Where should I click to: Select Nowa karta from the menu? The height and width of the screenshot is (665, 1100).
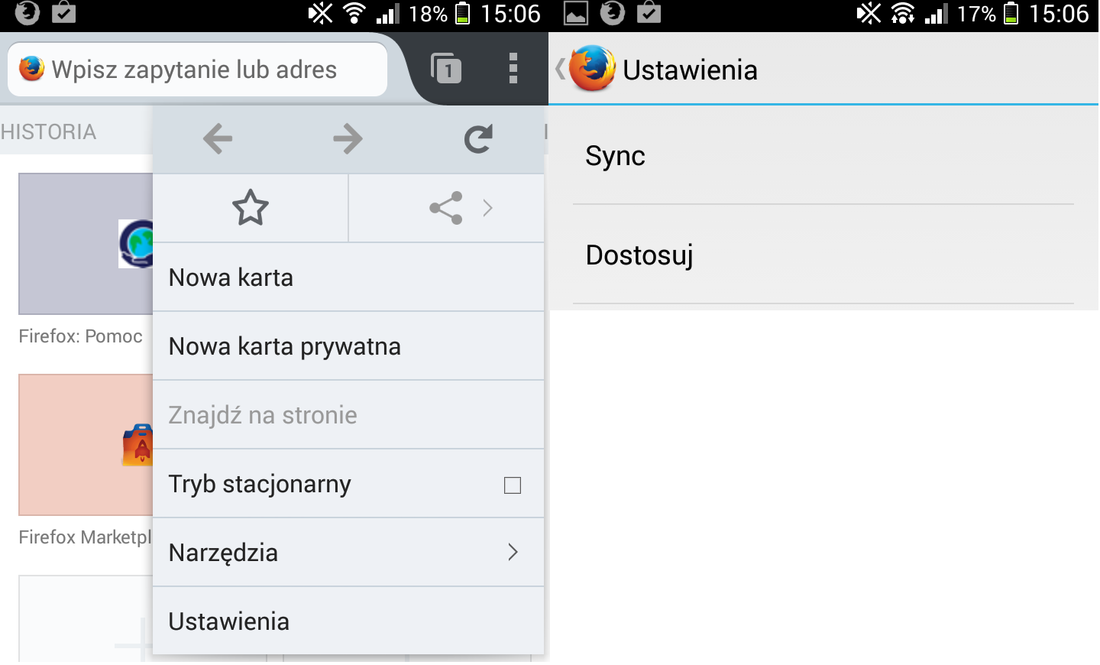(349, 277)
